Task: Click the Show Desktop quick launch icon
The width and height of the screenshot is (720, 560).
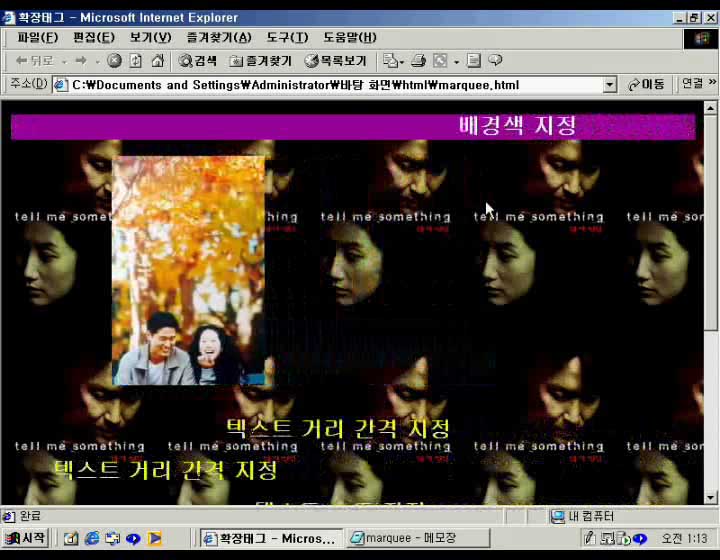Action: click(112, 538)
